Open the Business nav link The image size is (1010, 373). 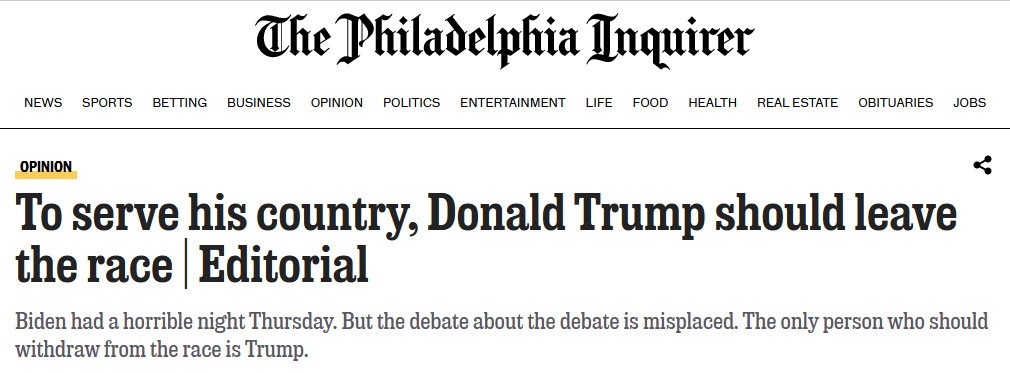pyautogui.click(x=259, y=102)
